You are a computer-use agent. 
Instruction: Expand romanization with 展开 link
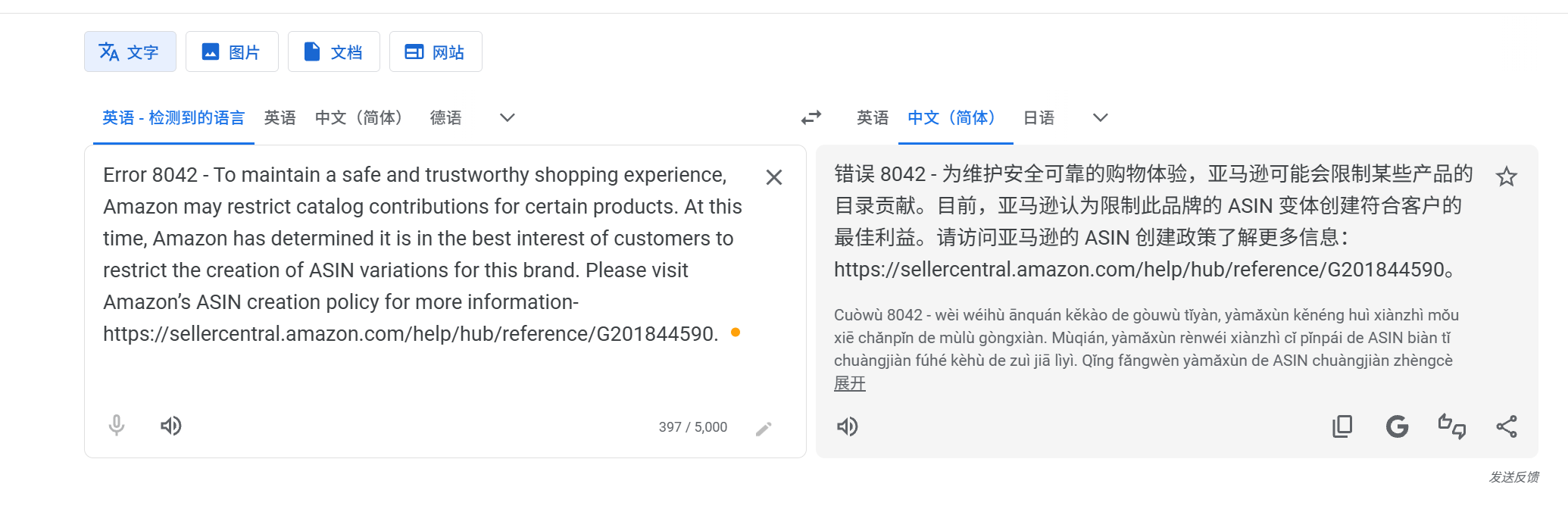[x=849, y=383]
